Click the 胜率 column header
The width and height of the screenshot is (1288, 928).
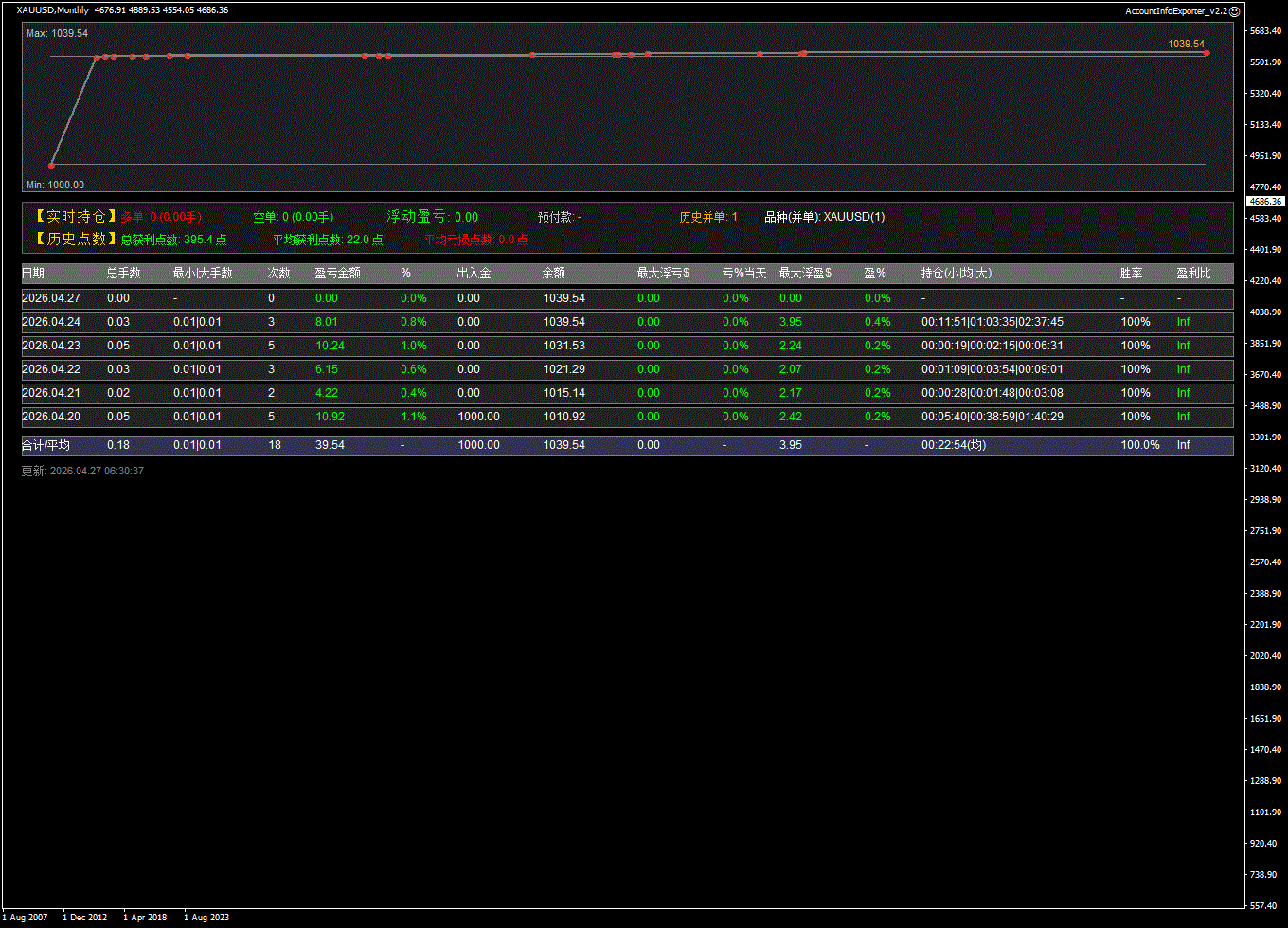(x=1131, y=274)
